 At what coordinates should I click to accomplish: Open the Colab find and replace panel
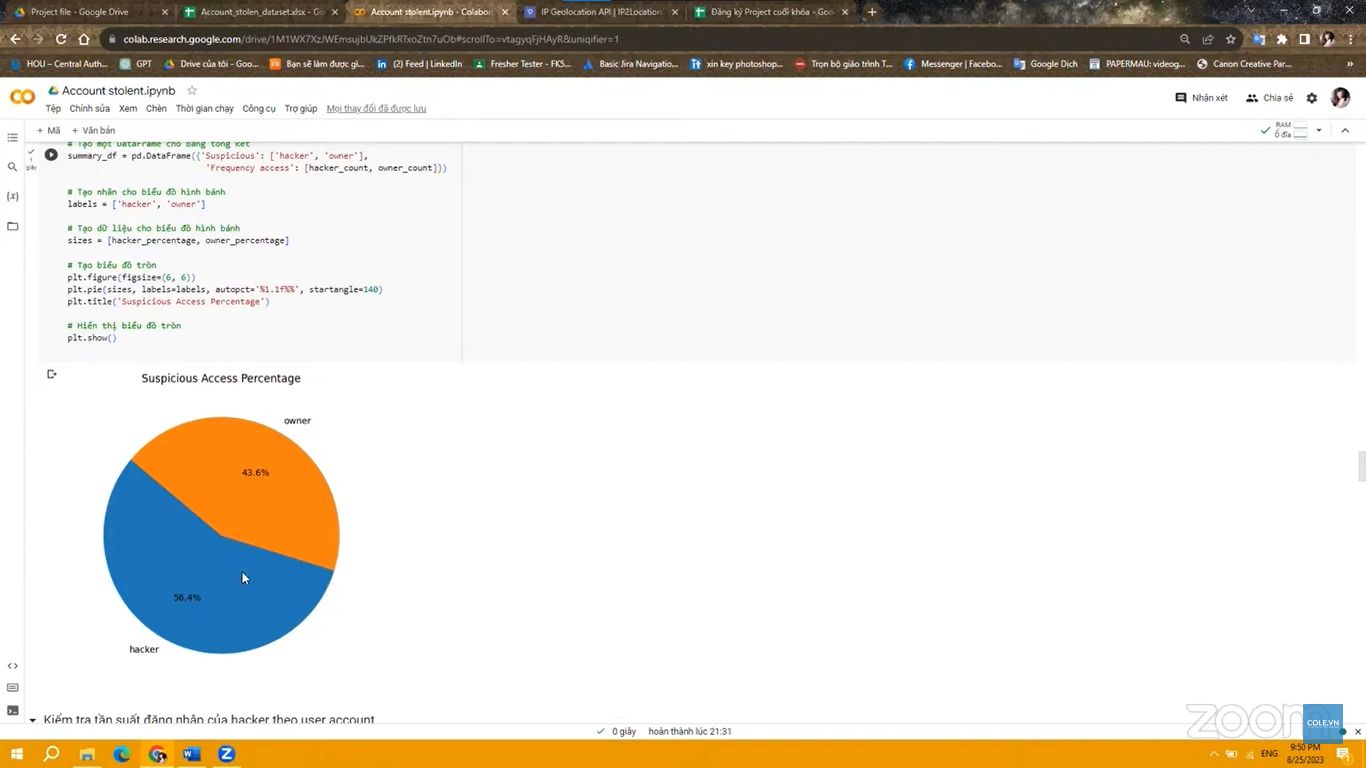pos(13,167)
